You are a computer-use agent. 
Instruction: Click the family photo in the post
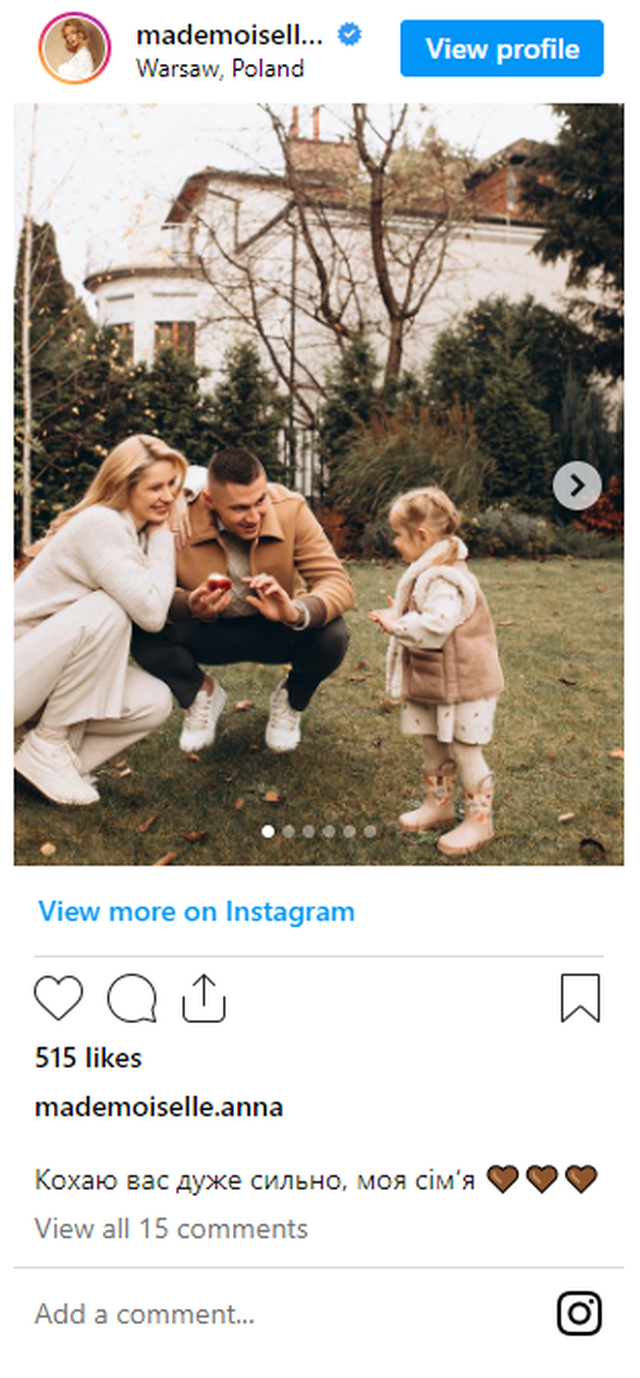[x=319, y=484]
